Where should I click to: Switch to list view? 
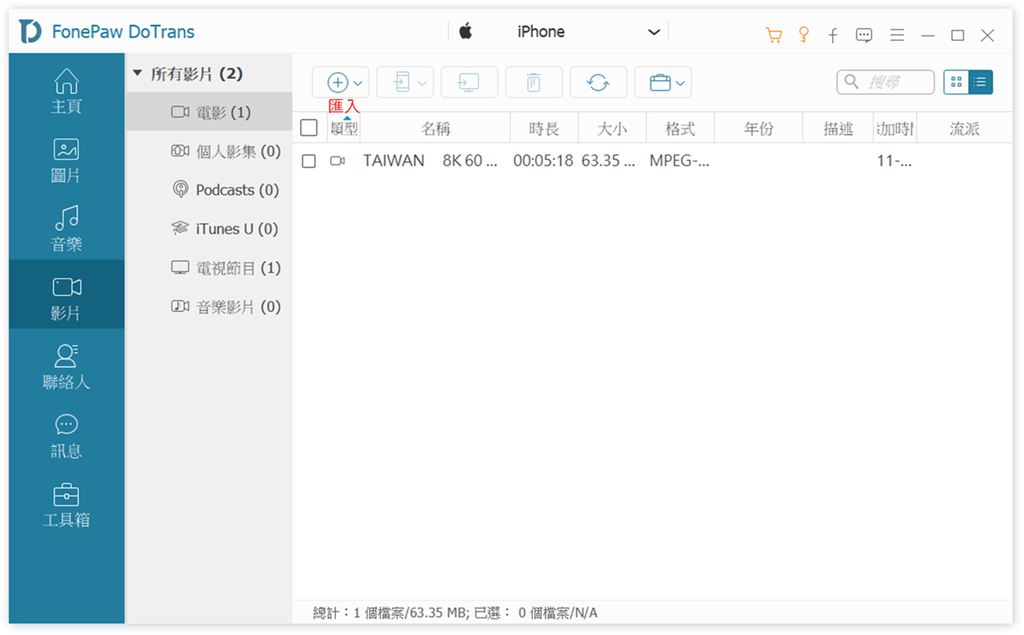coord(980,82)
